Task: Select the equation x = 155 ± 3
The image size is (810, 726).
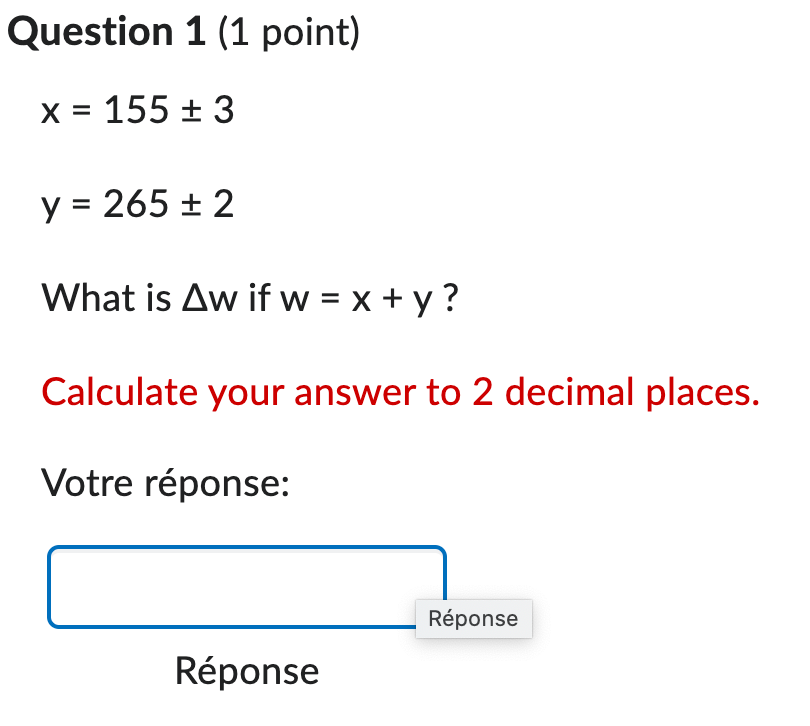Action: (137, 110)
